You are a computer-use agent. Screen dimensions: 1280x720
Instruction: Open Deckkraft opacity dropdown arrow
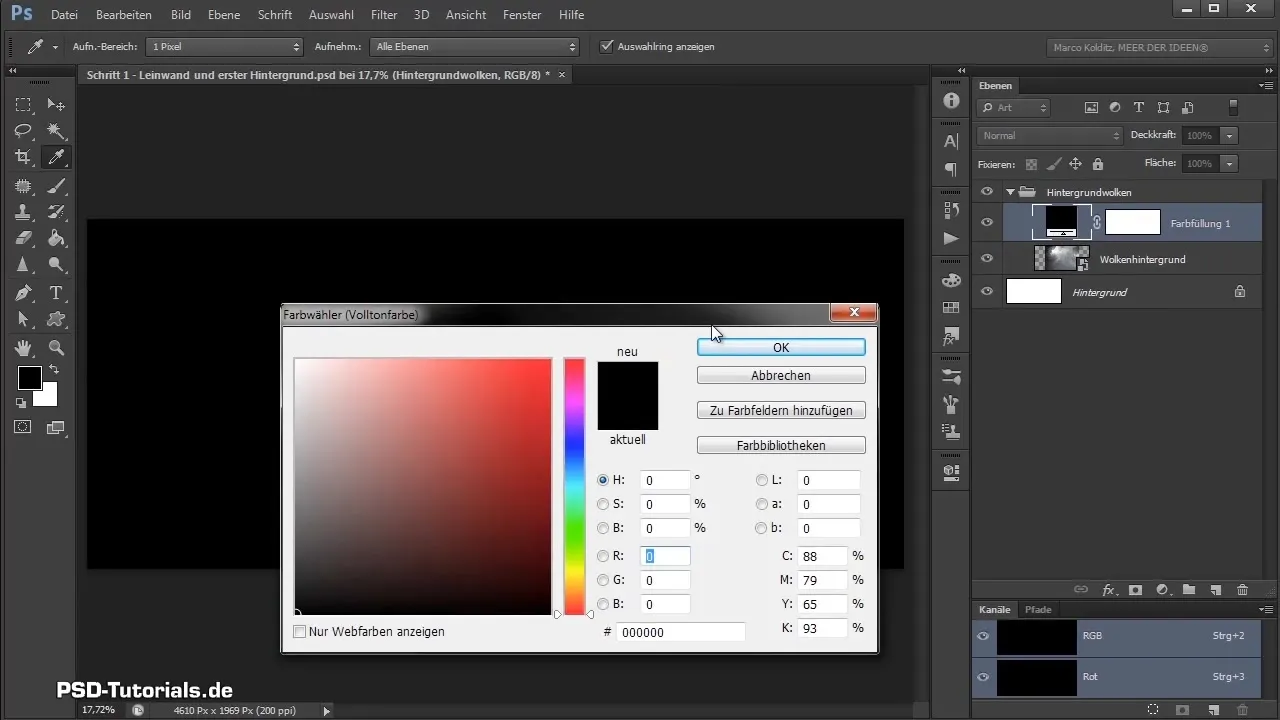click(x=1230, y=135)
